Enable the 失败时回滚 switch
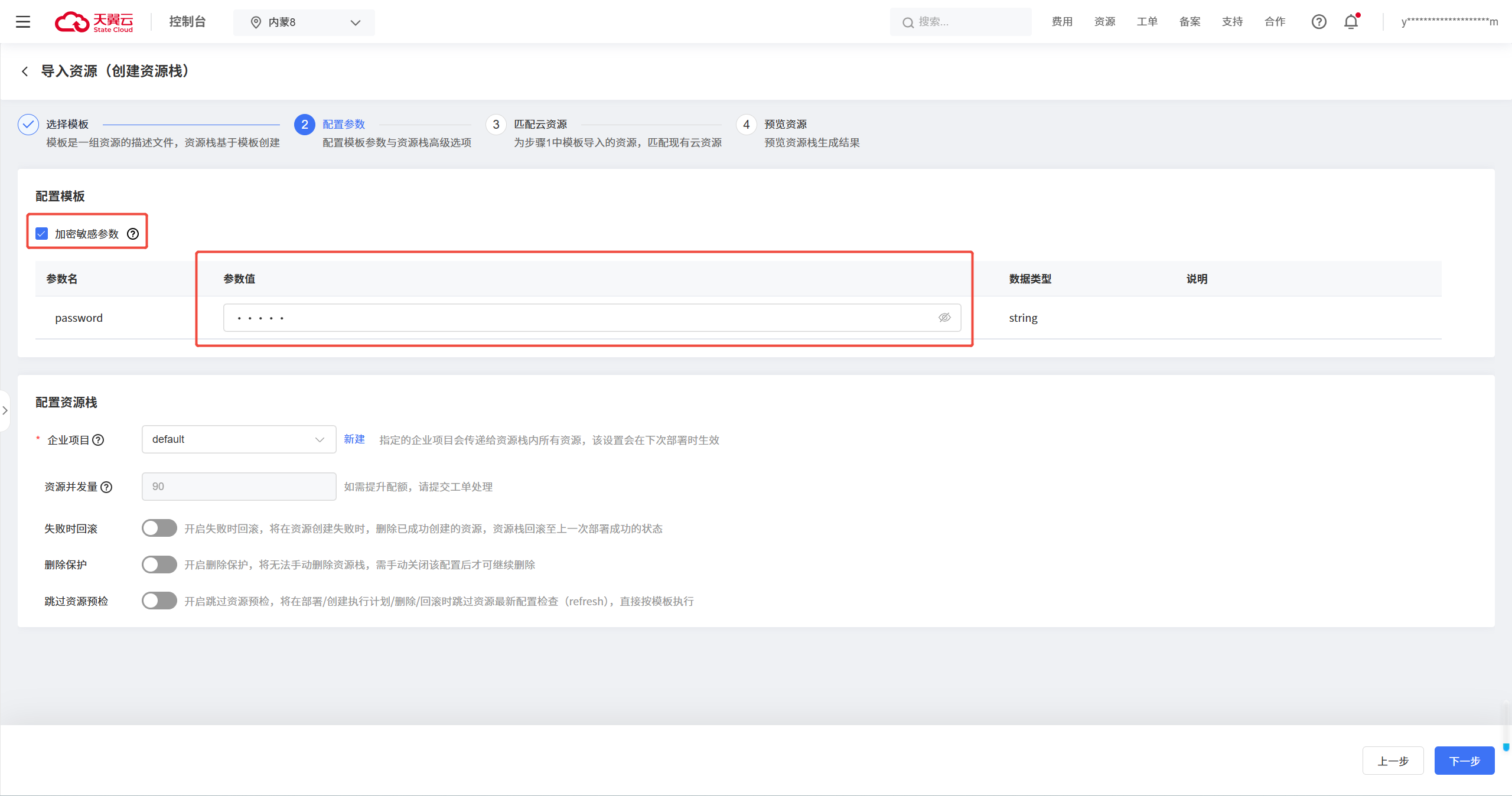The height and width of the screenshot is (796, 1512). pos(159,528)
